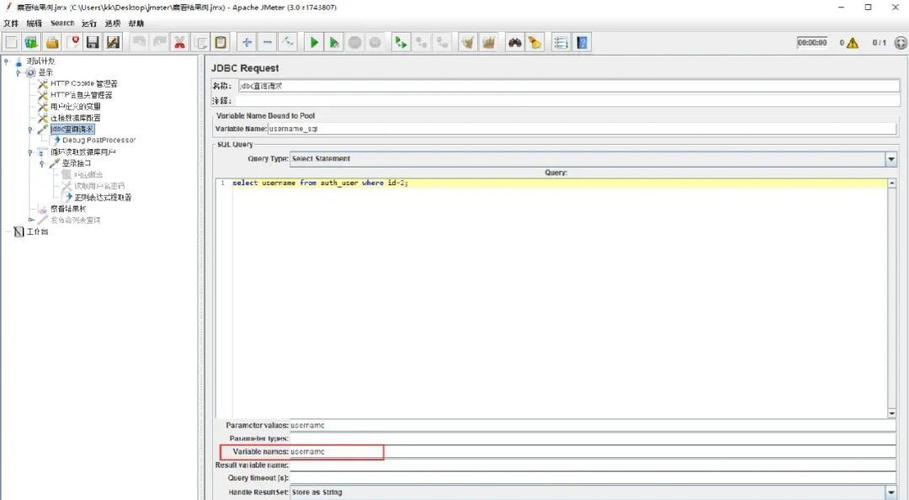The height and width of the screenshot is (500, 909).
Task: Open the Query Type dropdown
Action: click(891, 159)
